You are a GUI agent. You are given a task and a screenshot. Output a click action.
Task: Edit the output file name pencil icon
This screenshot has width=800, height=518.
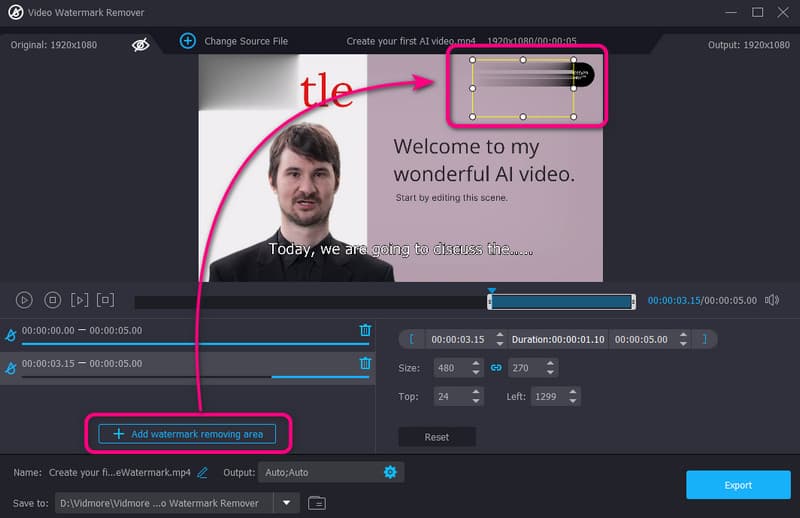pyautogui.click(x=203, y=472)
